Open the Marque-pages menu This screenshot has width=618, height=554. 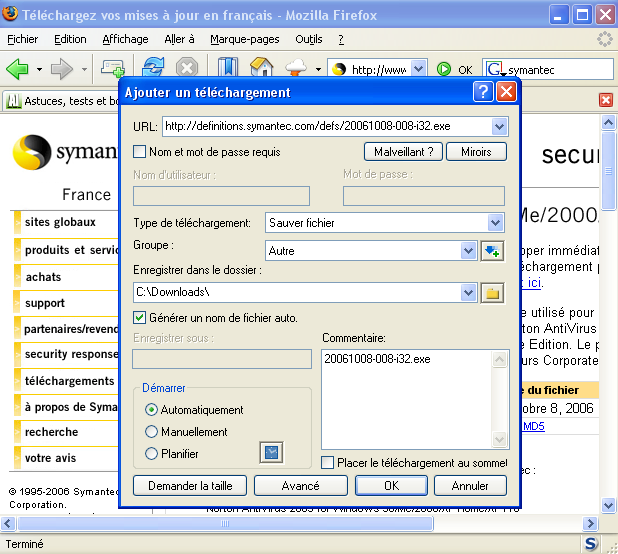tap(244, 39)
